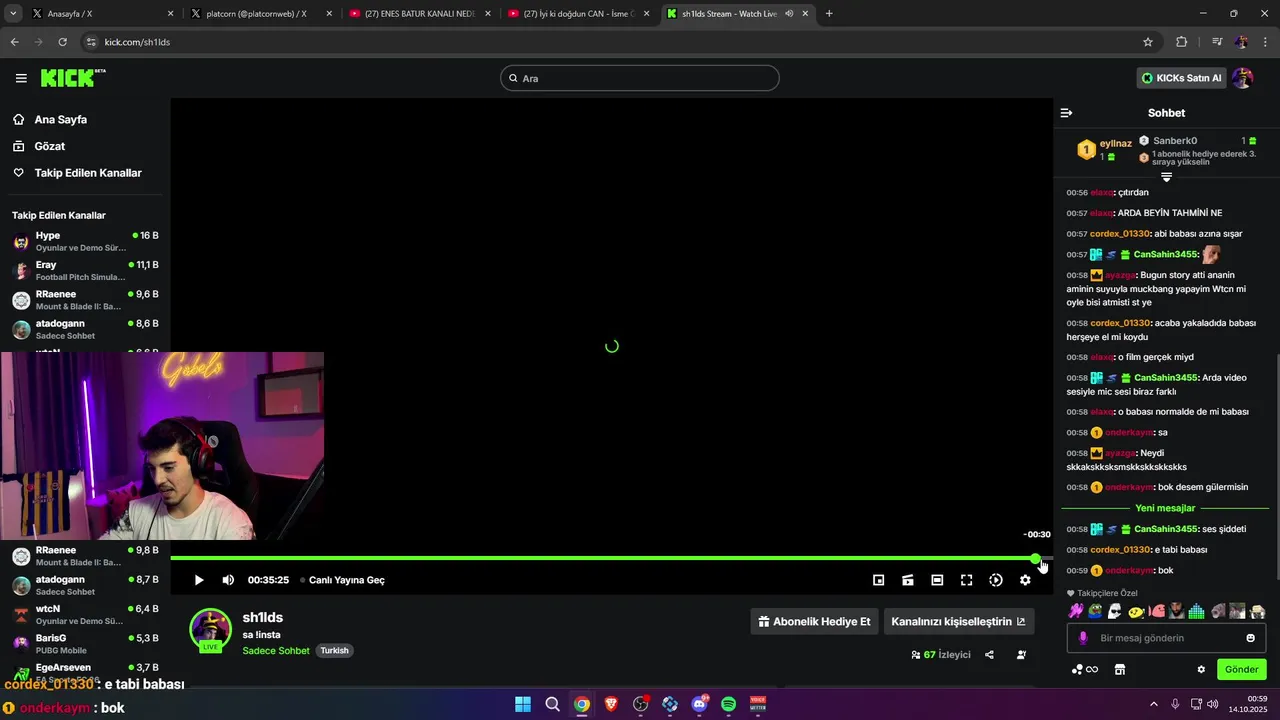Switch to the ENES BATUR YouTube tab

click(x=420, y=14)
